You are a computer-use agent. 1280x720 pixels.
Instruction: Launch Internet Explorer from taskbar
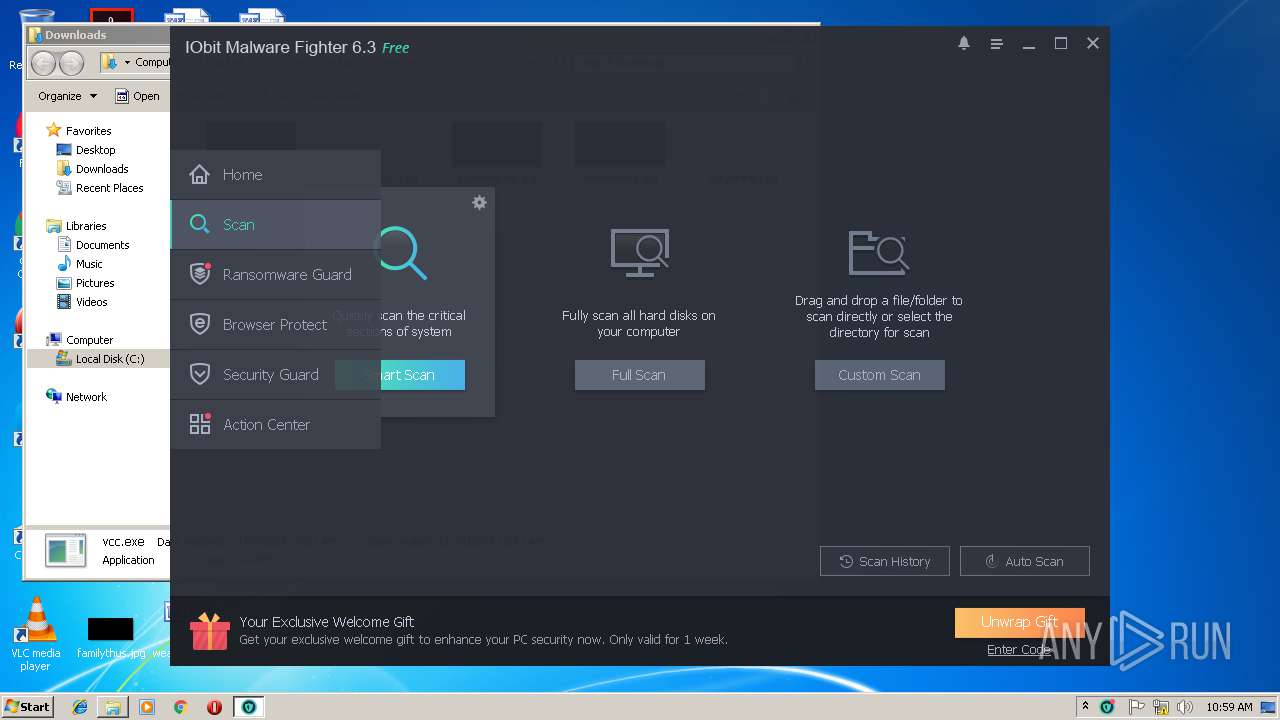(80, 707)
